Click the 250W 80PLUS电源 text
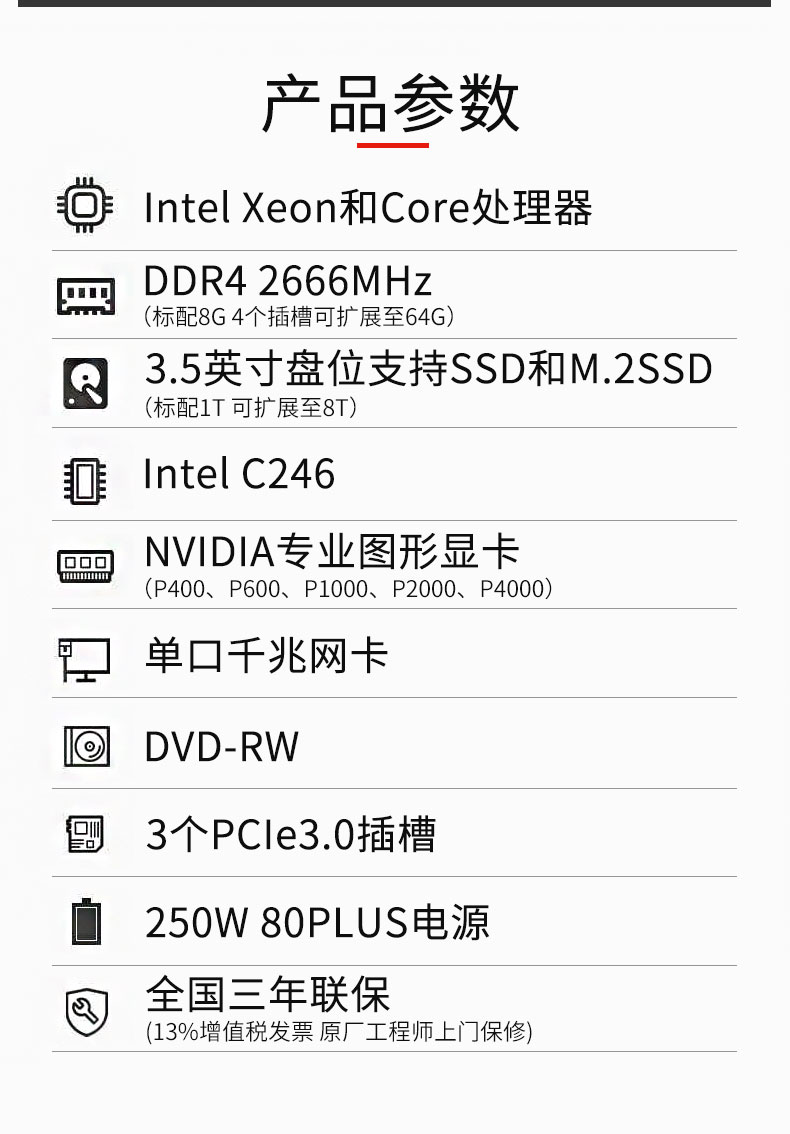Image resolution: width=790 pixels, height=1134 pixels. pos(318,923)
